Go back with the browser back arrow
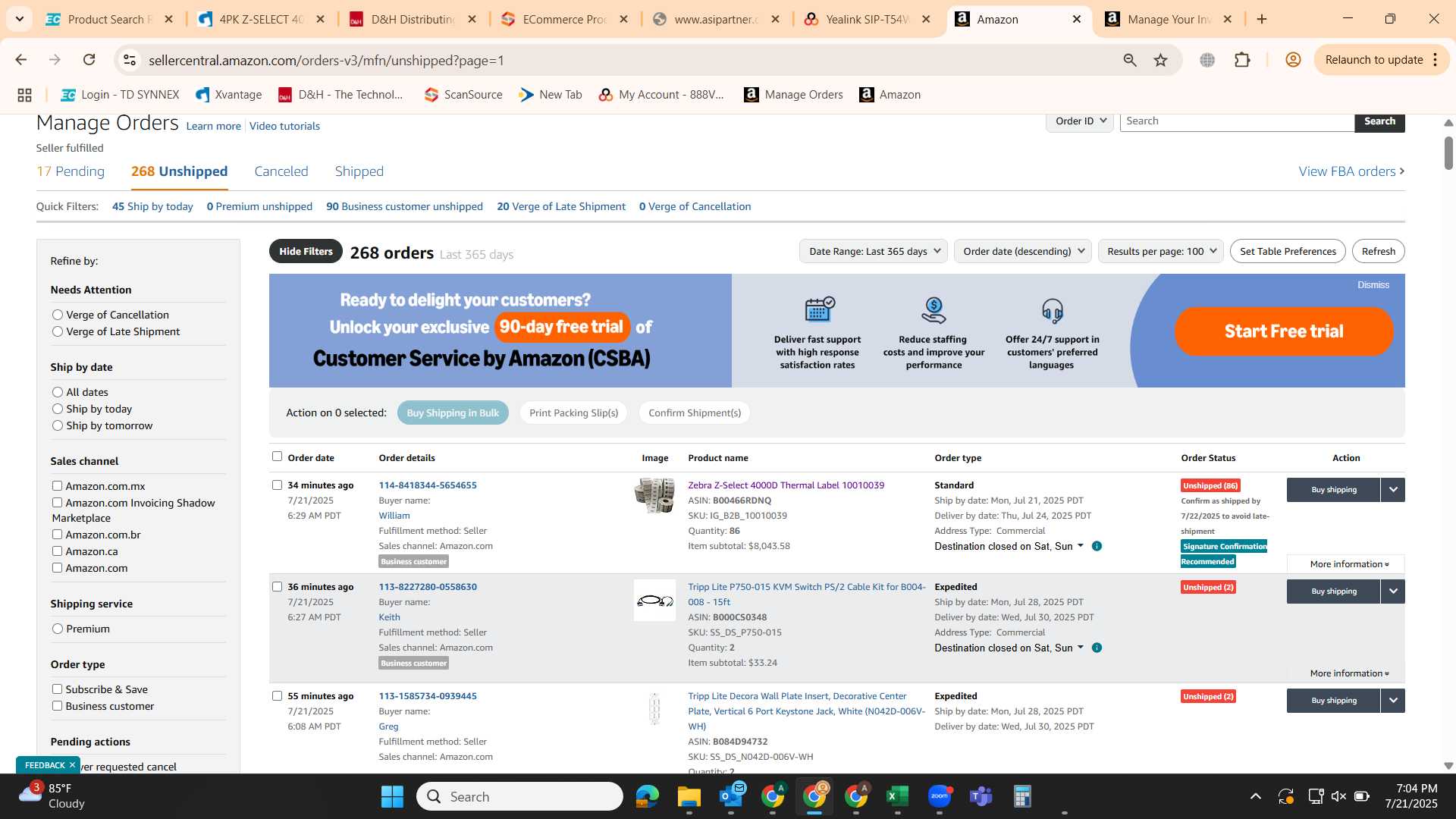The height and width of the screenshot is (819, 1456). 21,60
